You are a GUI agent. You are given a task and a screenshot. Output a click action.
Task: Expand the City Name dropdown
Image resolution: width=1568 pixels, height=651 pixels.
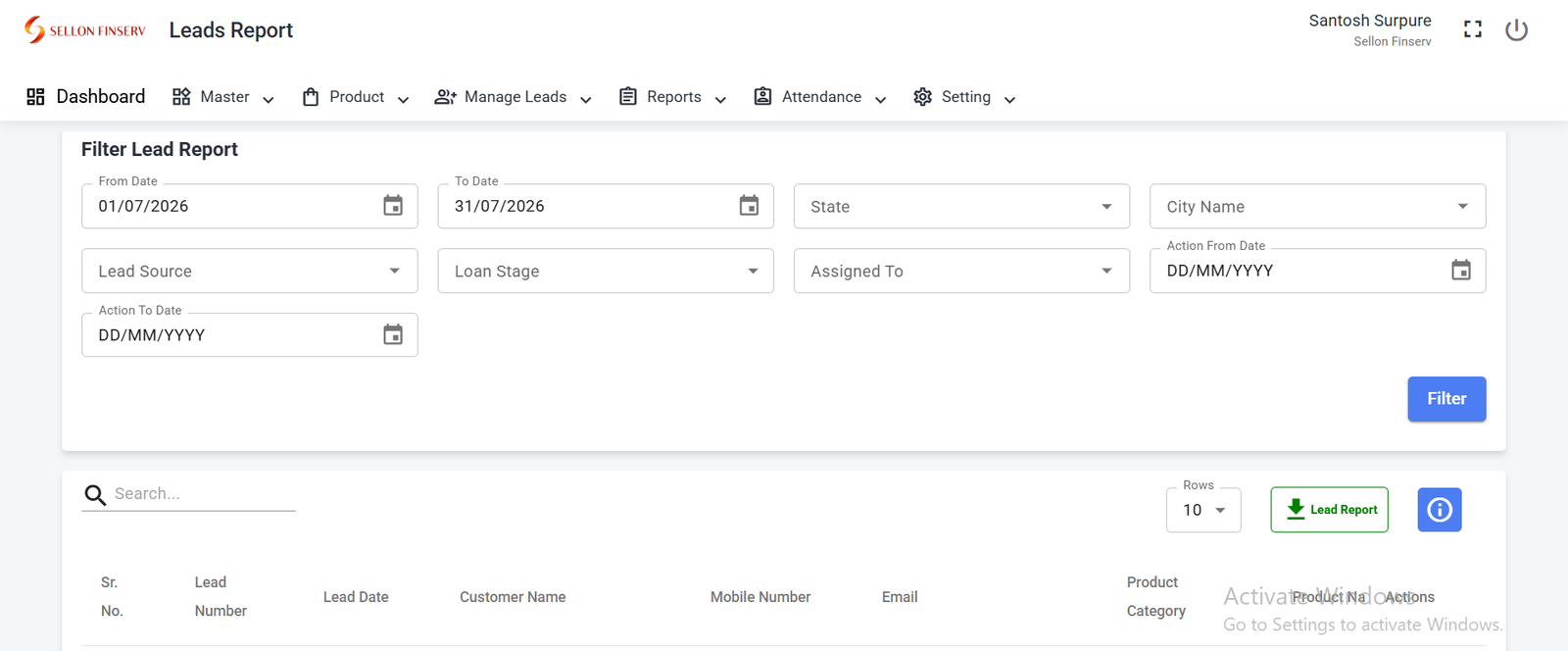coord(1317,206)
